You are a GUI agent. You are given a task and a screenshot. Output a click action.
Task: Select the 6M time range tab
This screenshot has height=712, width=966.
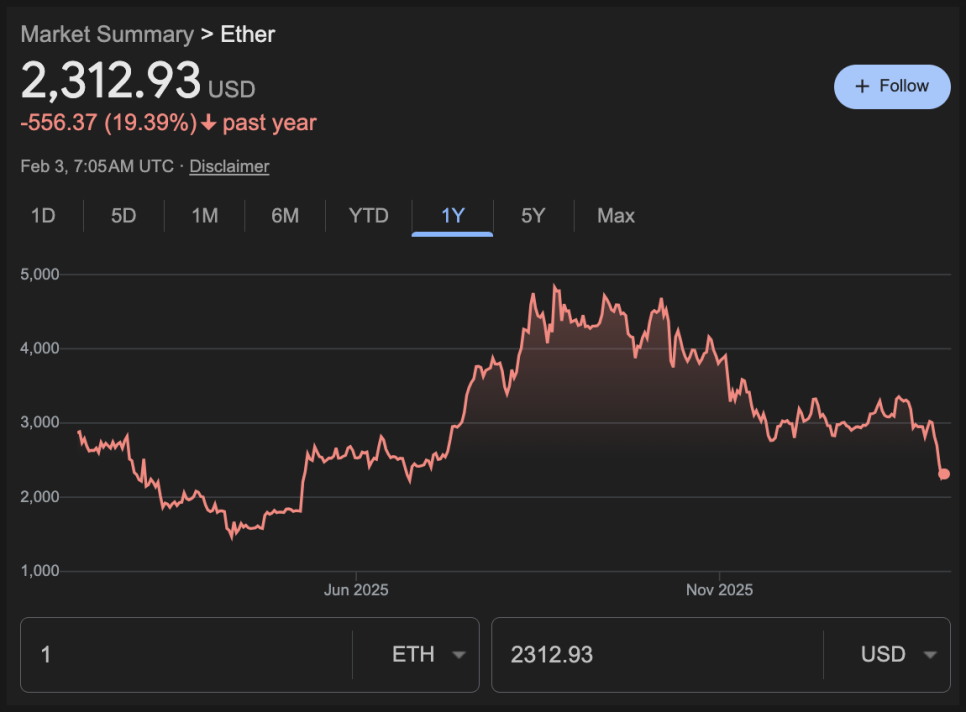(285, 216)
